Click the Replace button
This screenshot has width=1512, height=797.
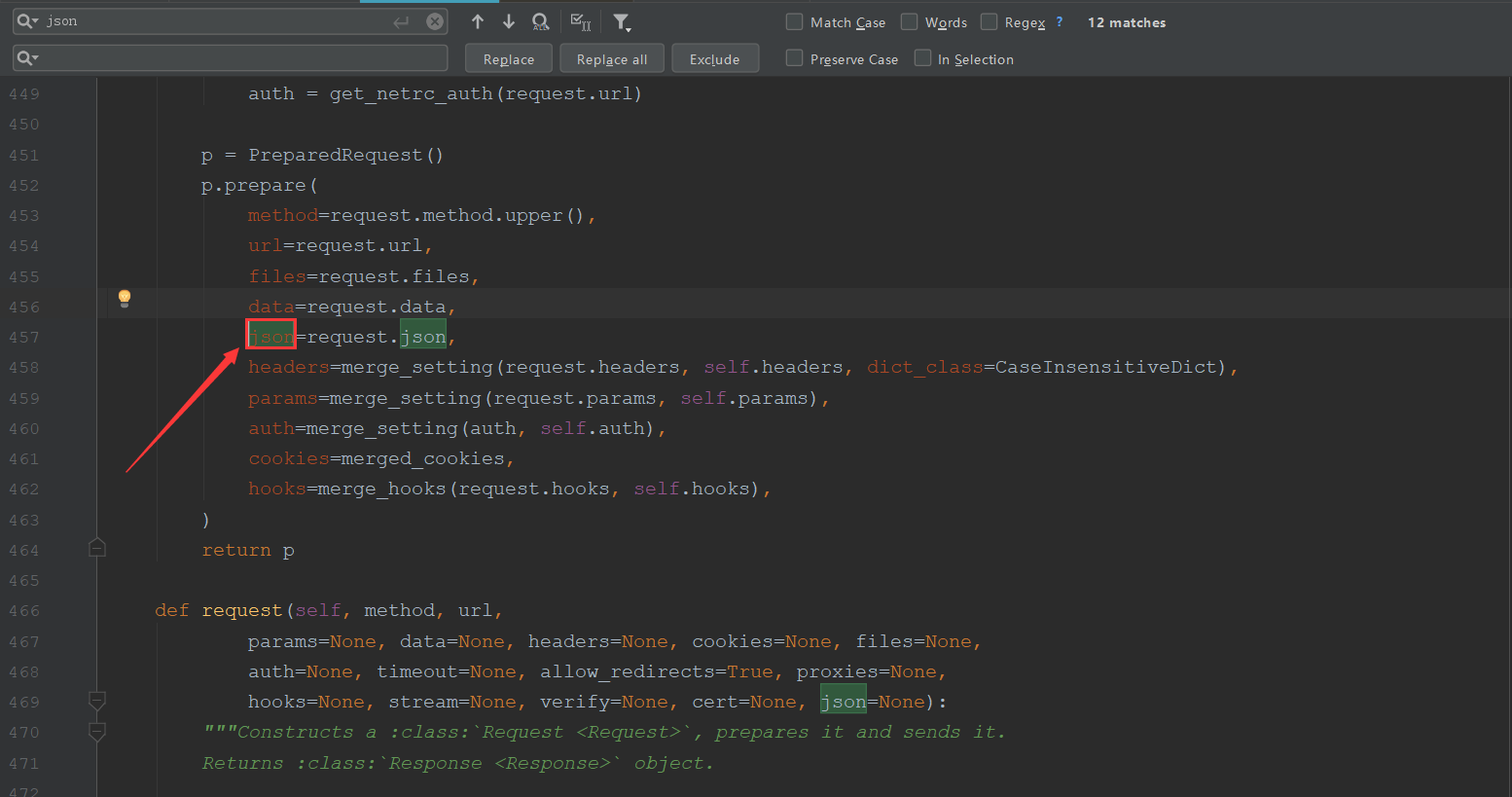click(509, 58)
